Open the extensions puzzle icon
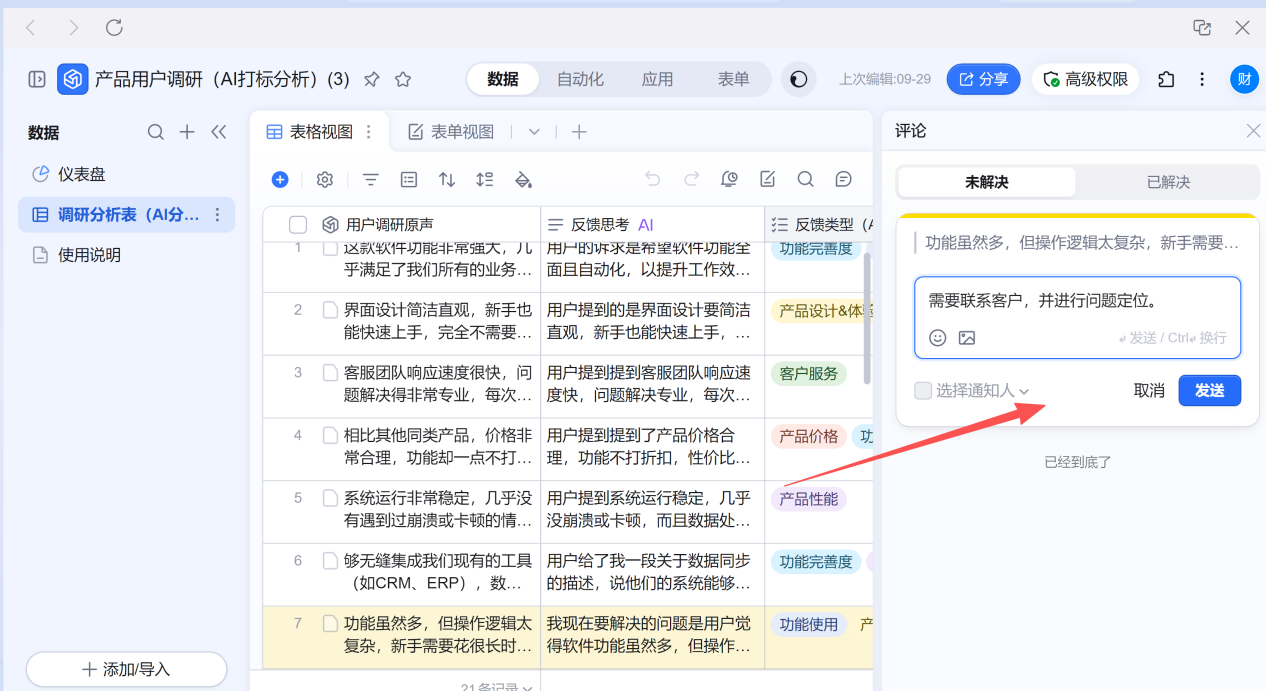 tap(1166, 79)
